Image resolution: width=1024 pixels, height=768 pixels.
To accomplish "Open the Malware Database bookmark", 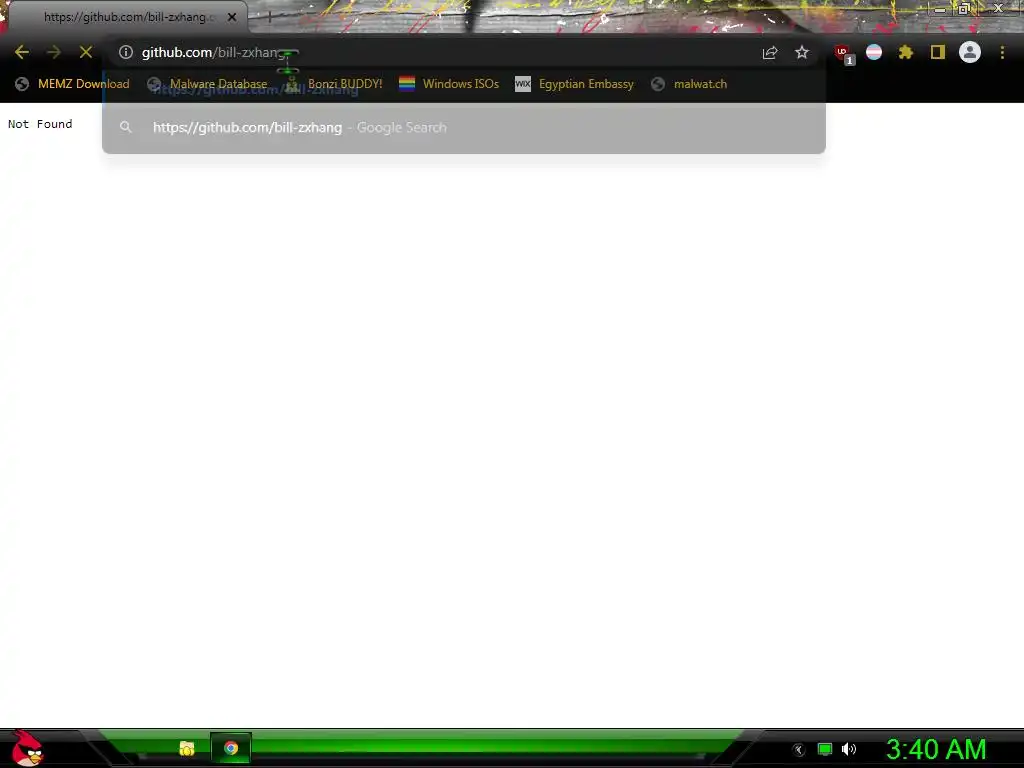I will point(207,84).
